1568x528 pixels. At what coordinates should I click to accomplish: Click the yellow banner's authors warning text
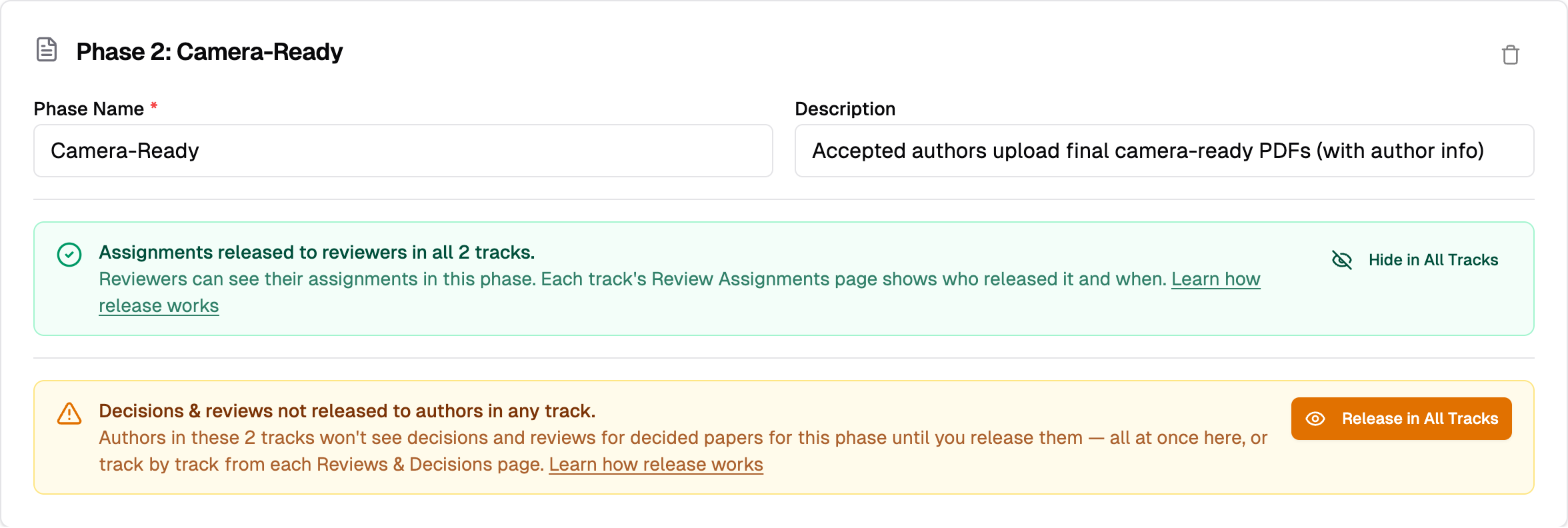point(683,451)
